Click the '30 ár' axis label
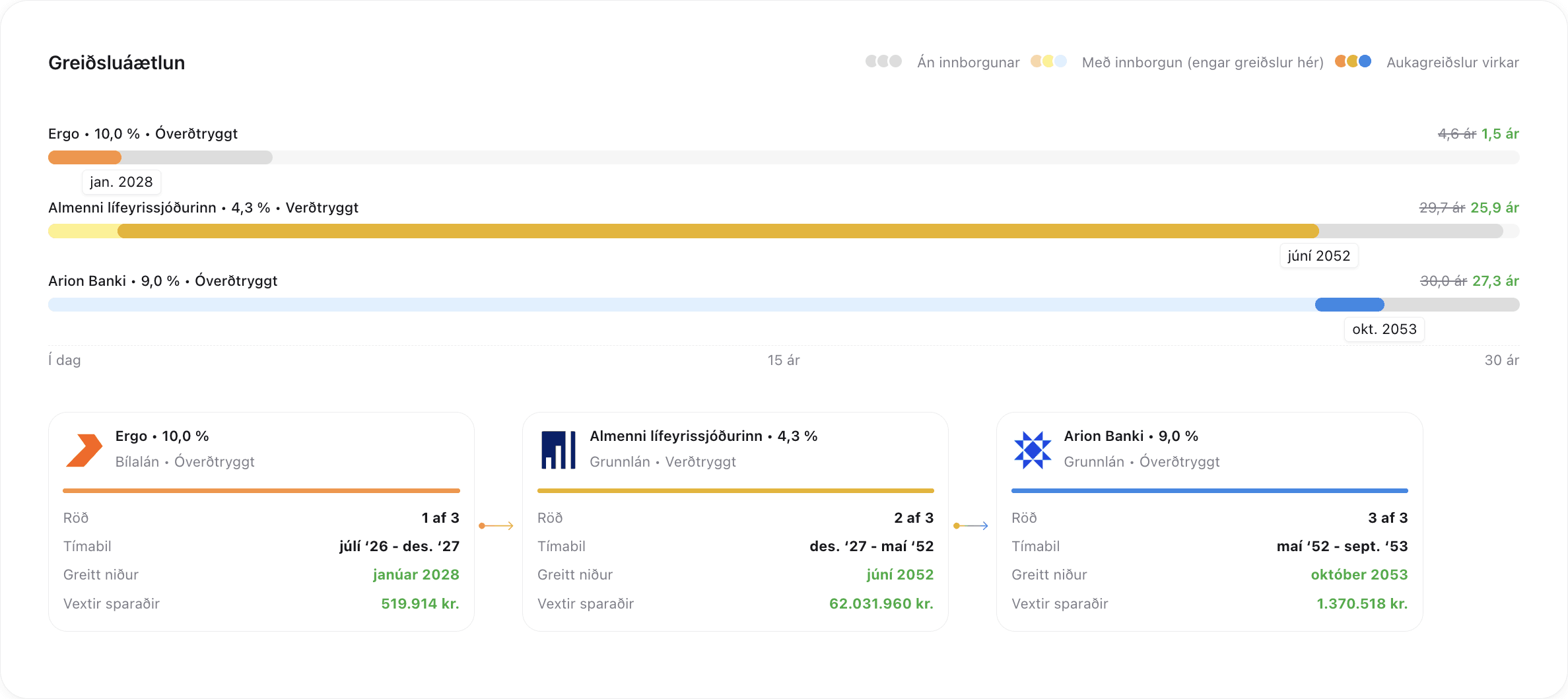The height and width of the screenshot is (699, 1568). tap(1502, 360)
